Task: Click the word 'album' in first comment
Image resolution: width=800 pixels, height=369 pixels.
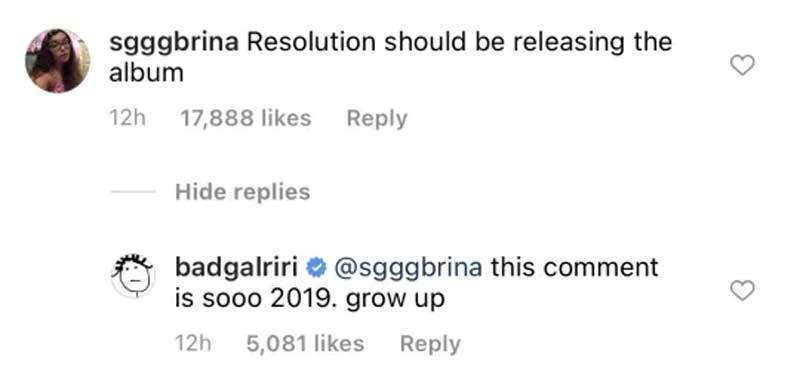Action: coord(146,73)
